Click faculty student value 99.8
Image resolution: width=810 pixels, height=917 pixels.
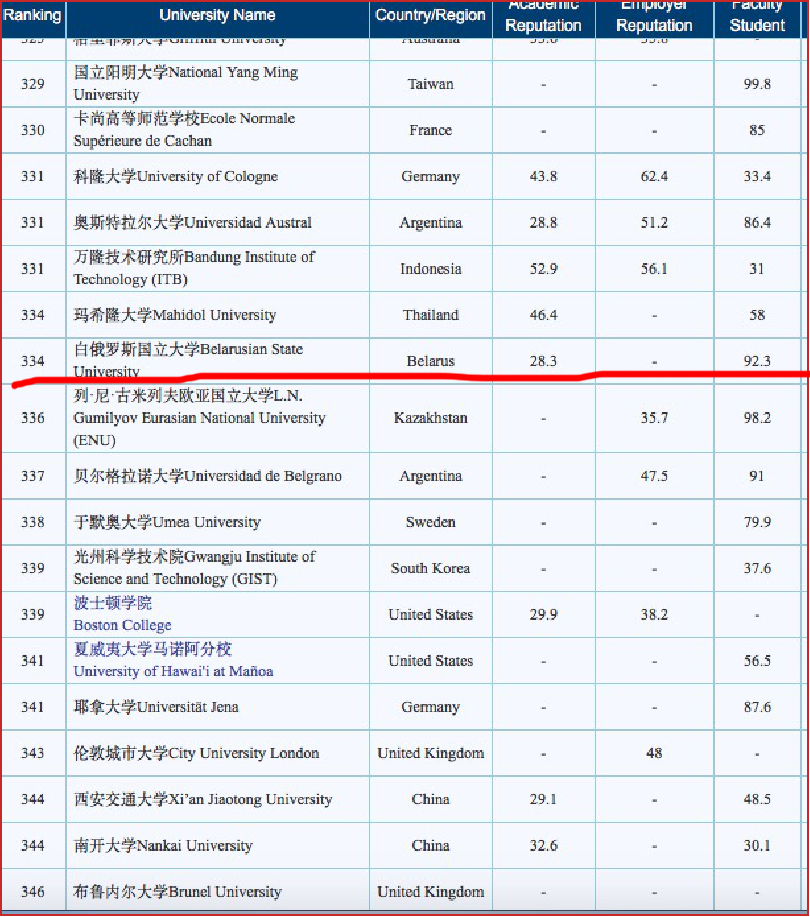coord(757,84)
